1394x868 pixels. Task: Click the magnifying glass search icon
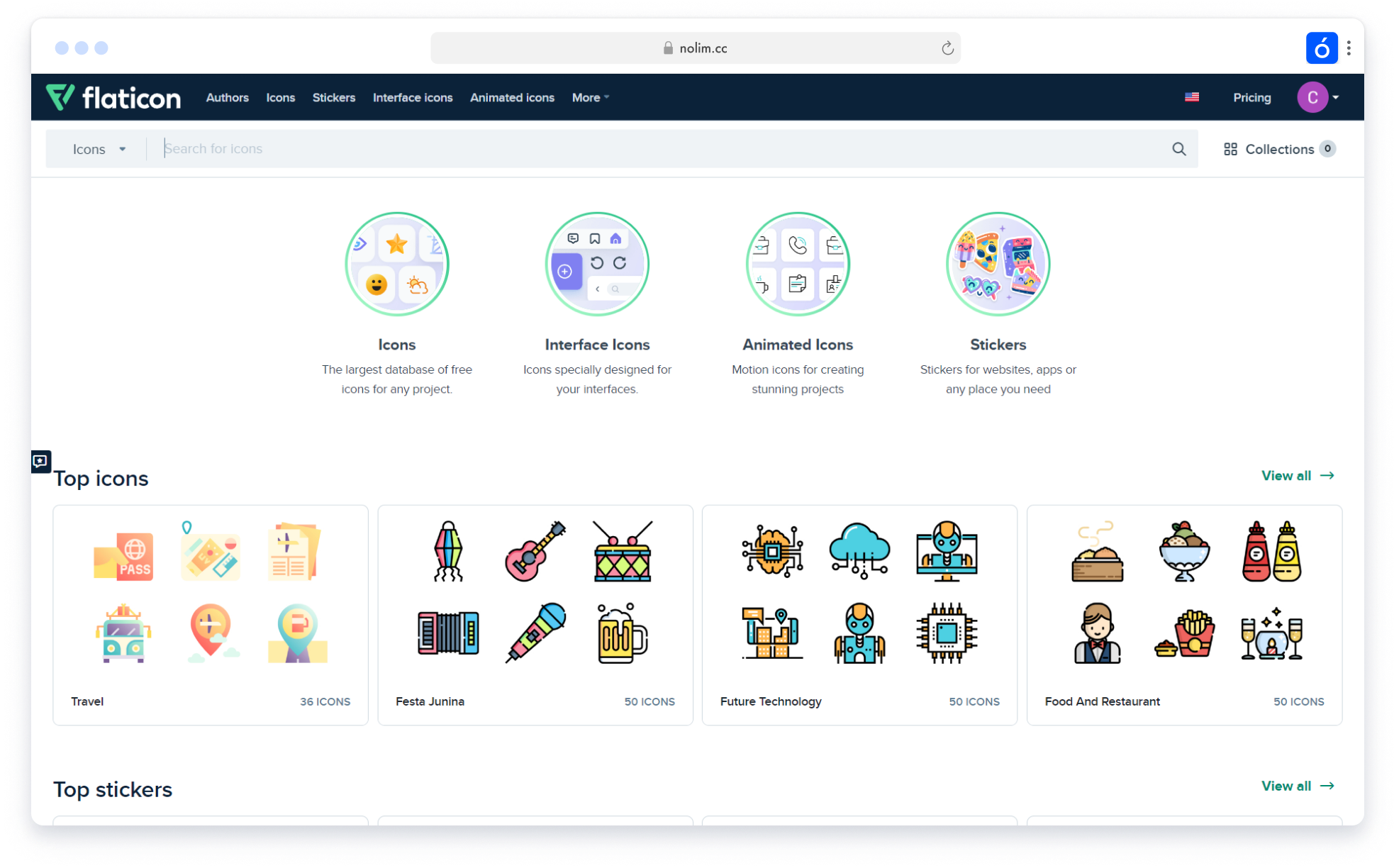point(1178,149)
